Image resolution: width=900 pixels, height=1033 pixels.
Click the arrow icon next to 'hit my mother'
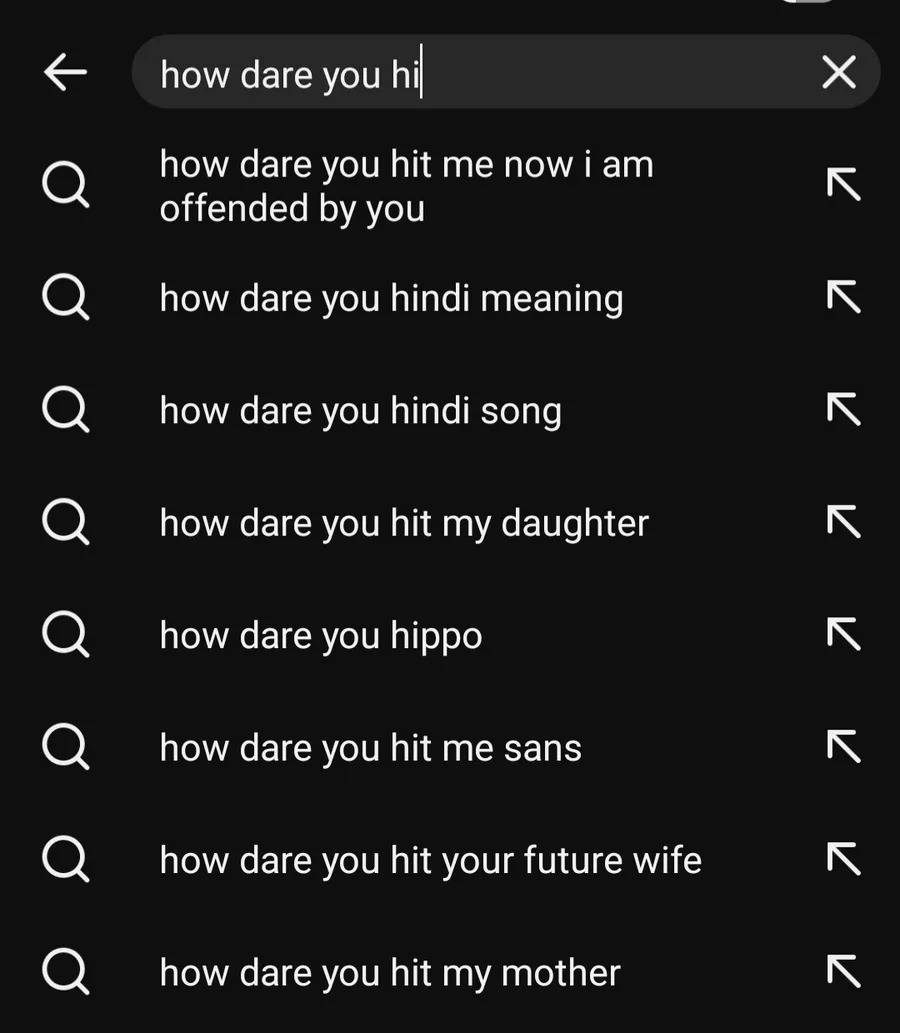pos(843,972)
